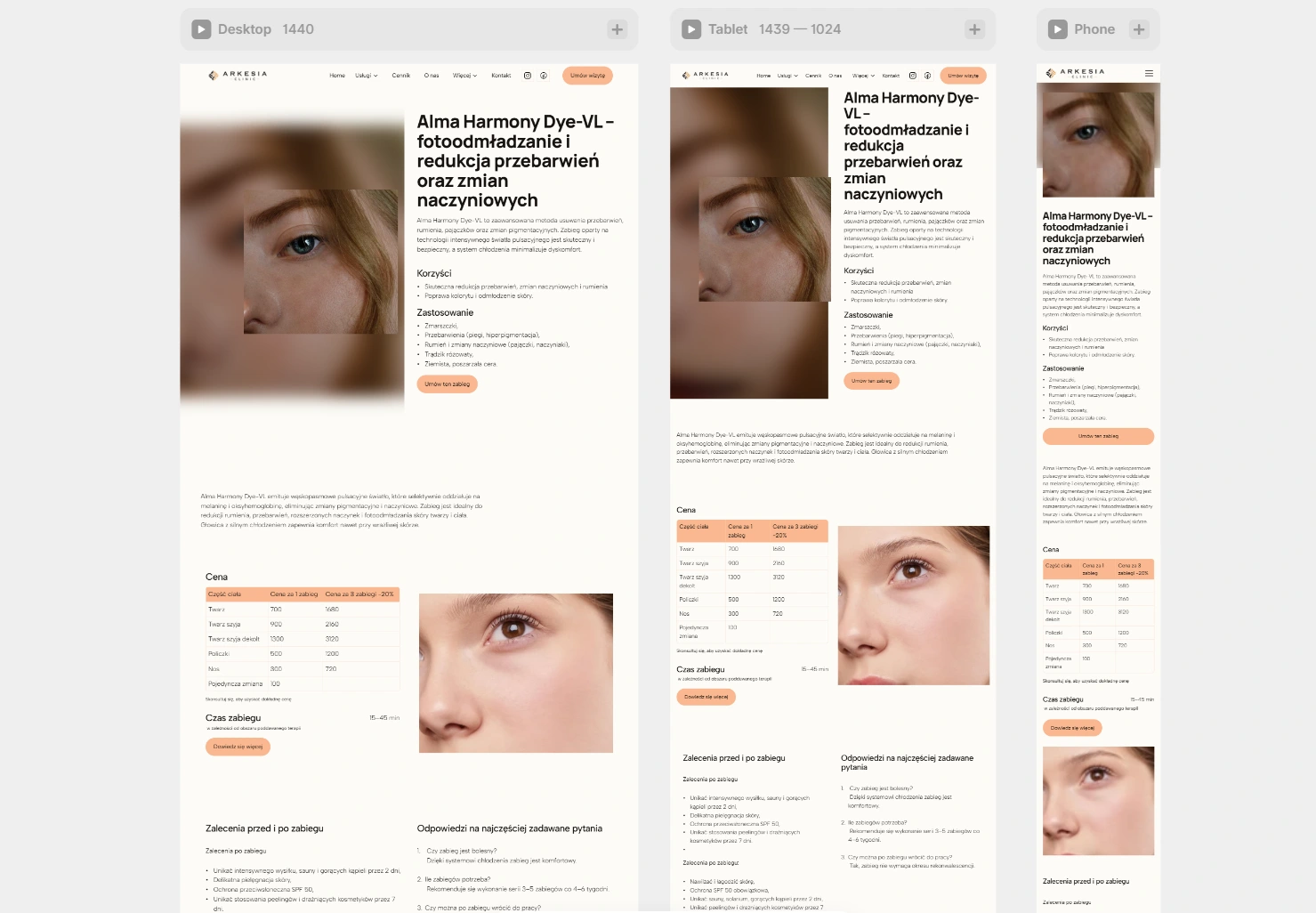Select the main heading in the Tablet frame
The width and height of the screenshot is (1316, 913).
[911, 146]
